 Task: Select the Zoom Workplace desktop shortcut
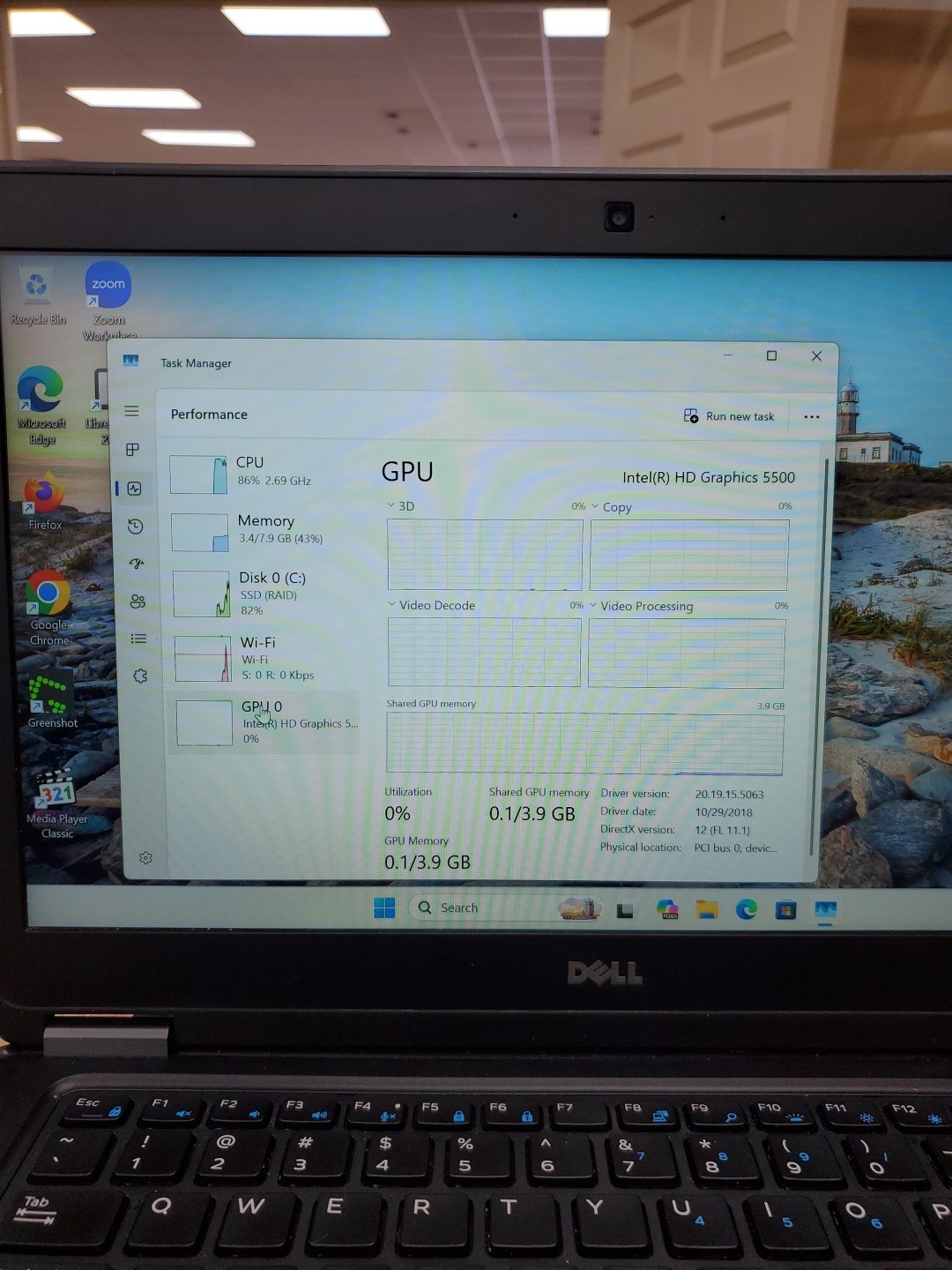(x=108, y=302)
